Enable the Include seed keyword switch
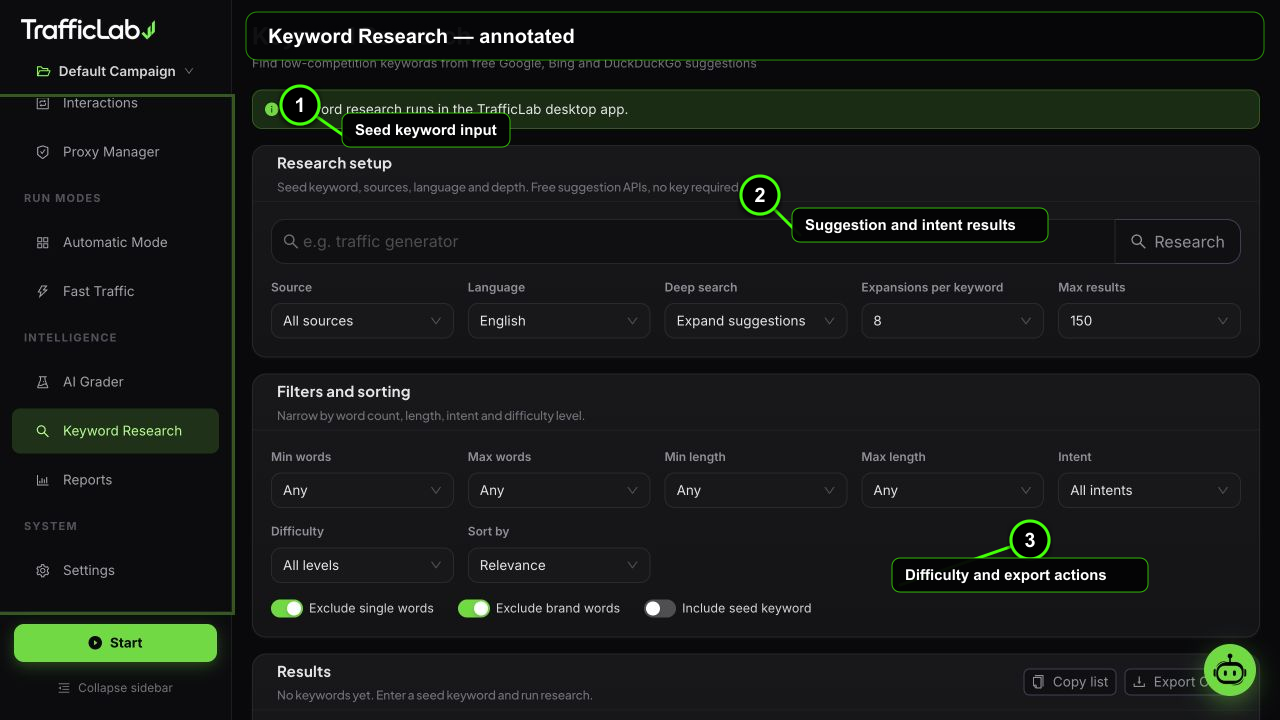The width and height of the screenshot is (1280, 720). (x=660, y=608)
